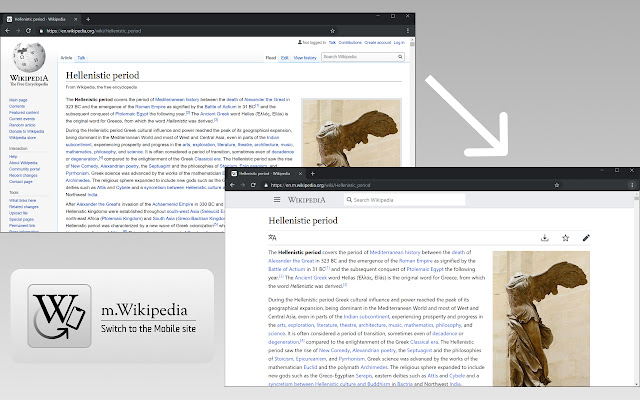Open the About Wikipedia sidebar link

tap(23, 163)
